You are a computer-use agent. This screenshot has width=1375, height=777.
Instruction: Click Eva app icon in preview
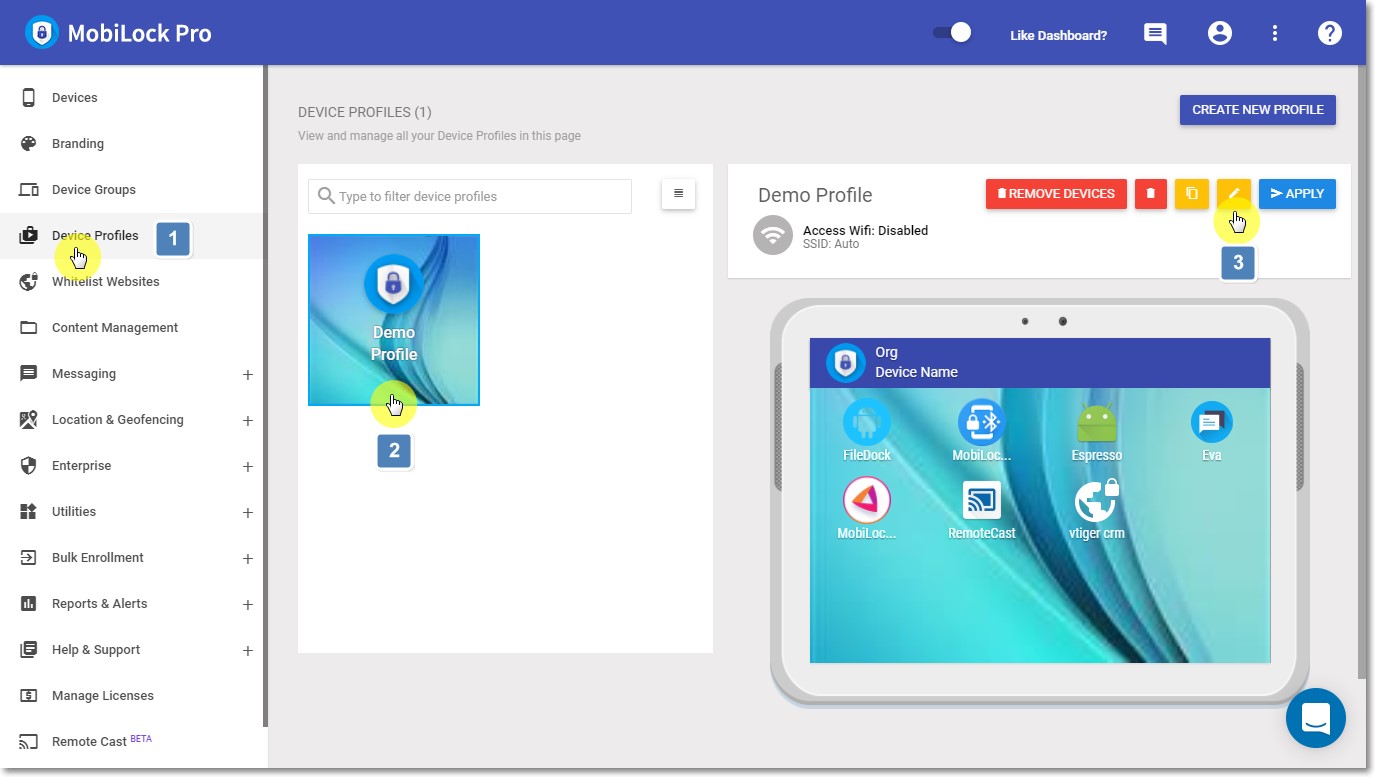(x=1212, y=423)
